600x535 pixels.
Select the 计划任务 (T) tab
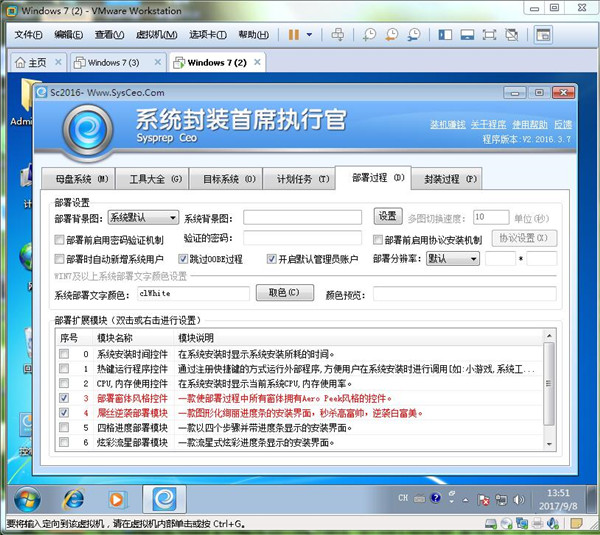[x=300, y=179]
